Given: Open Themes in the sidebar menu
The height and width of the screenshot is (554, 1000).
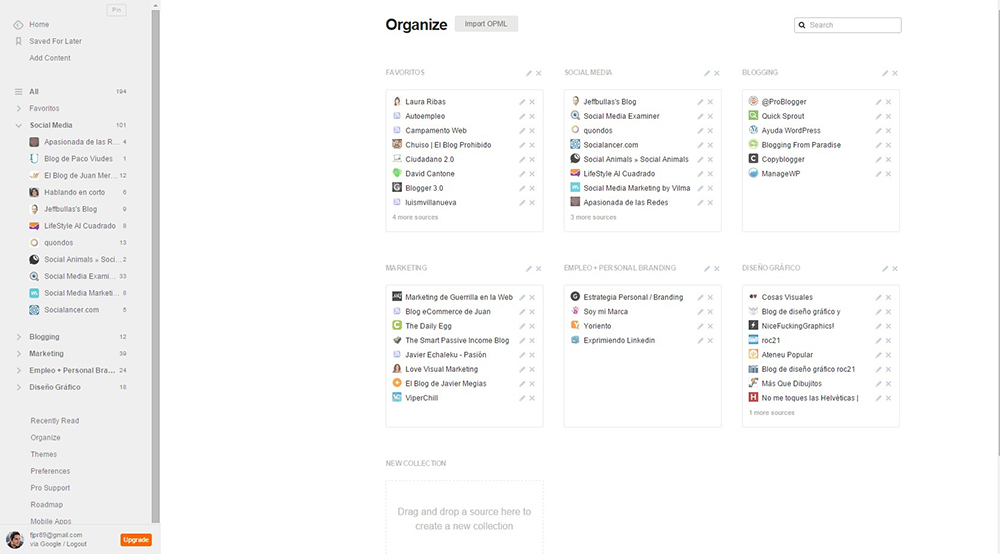Looking at the screenshot, I should 43,454.
